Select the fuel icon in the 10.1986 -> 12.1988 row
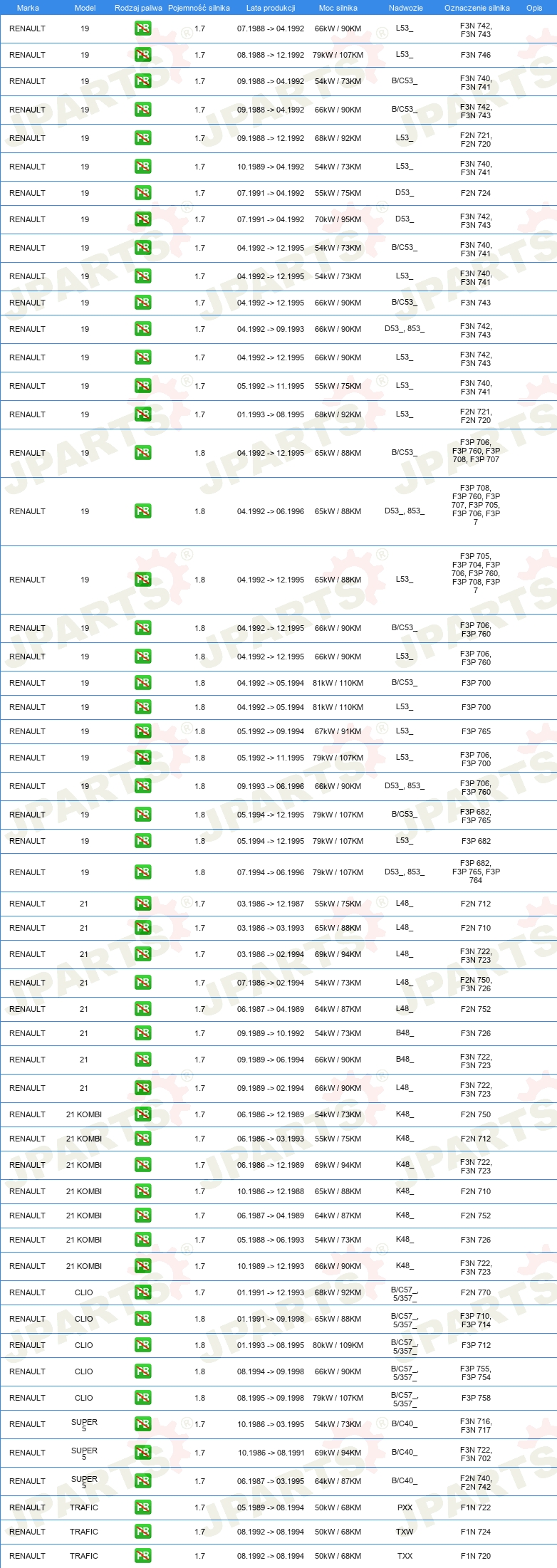Viewport: 557px width, 1568px height. point(143,1191)
